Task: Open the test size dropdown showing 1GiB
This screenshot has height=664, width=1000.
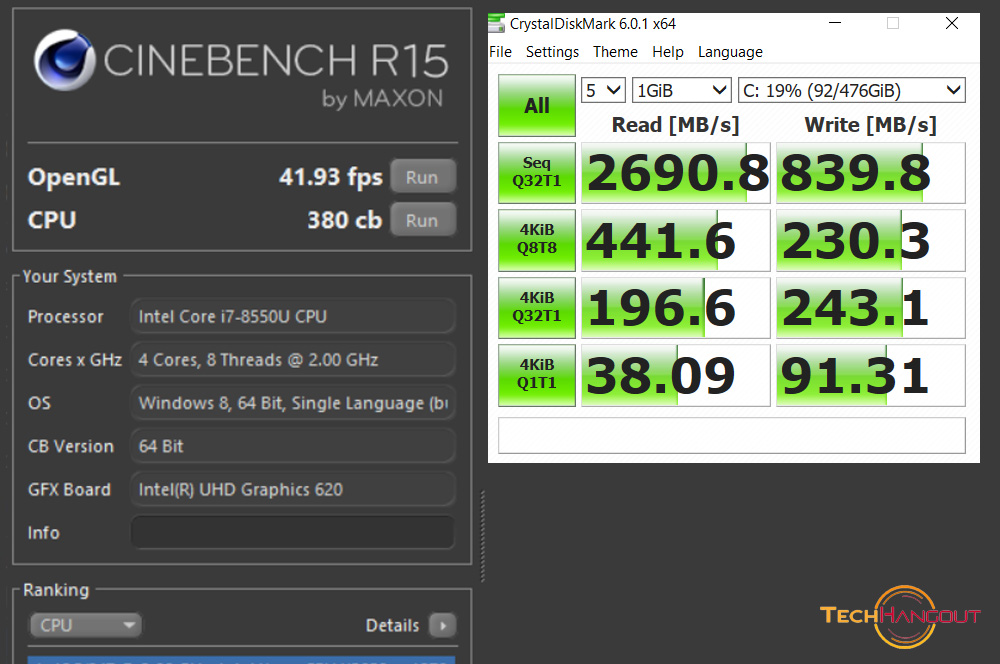Action: [x=681, y=90]
